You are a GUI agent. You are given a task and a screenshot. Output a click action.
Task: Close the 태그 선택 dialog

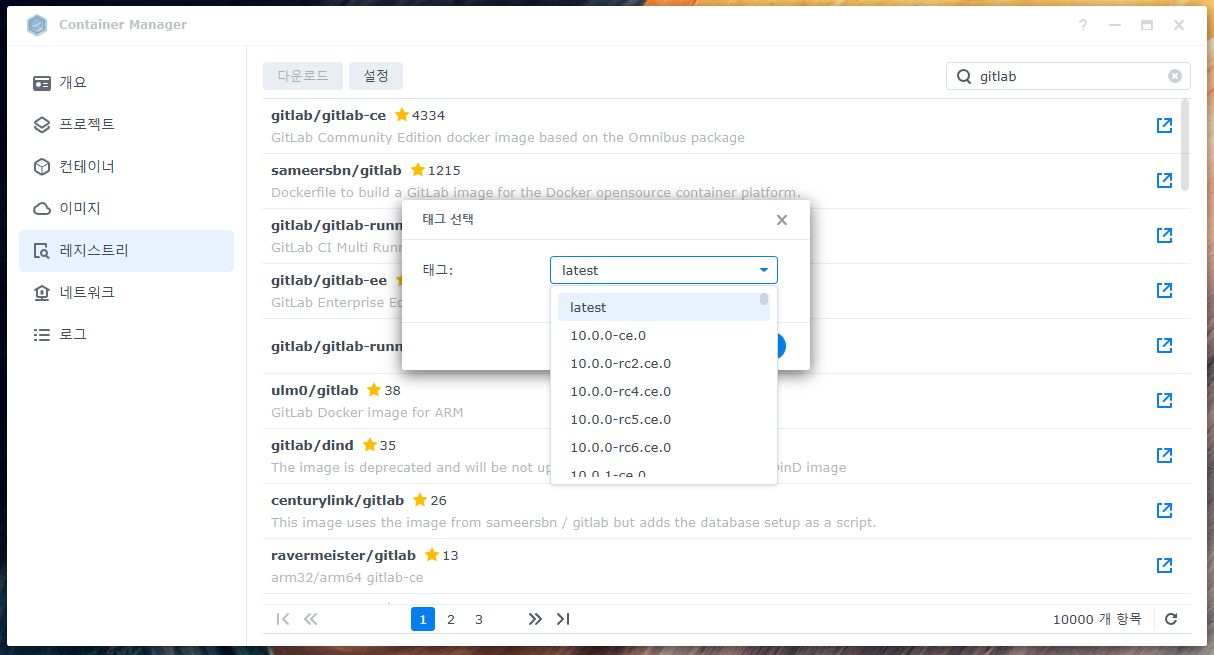tap(782, 220)
